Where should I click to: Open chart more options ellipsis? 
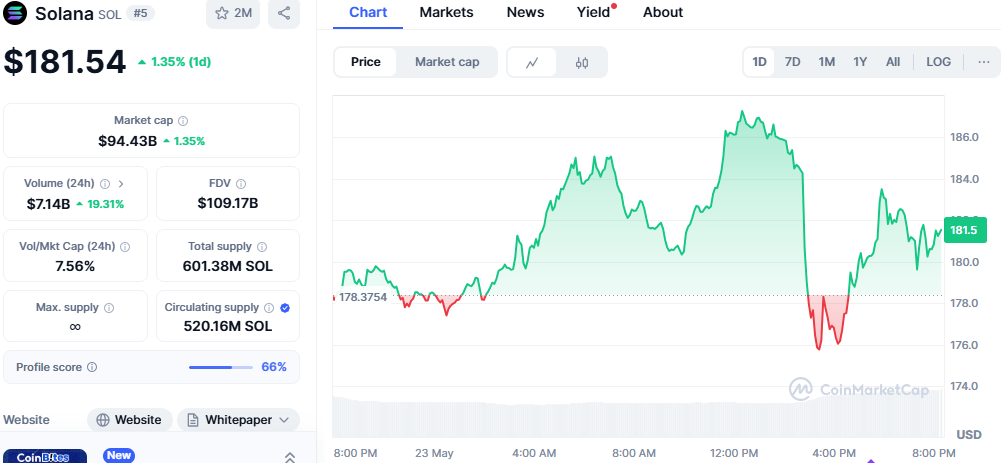coord(984,62)
